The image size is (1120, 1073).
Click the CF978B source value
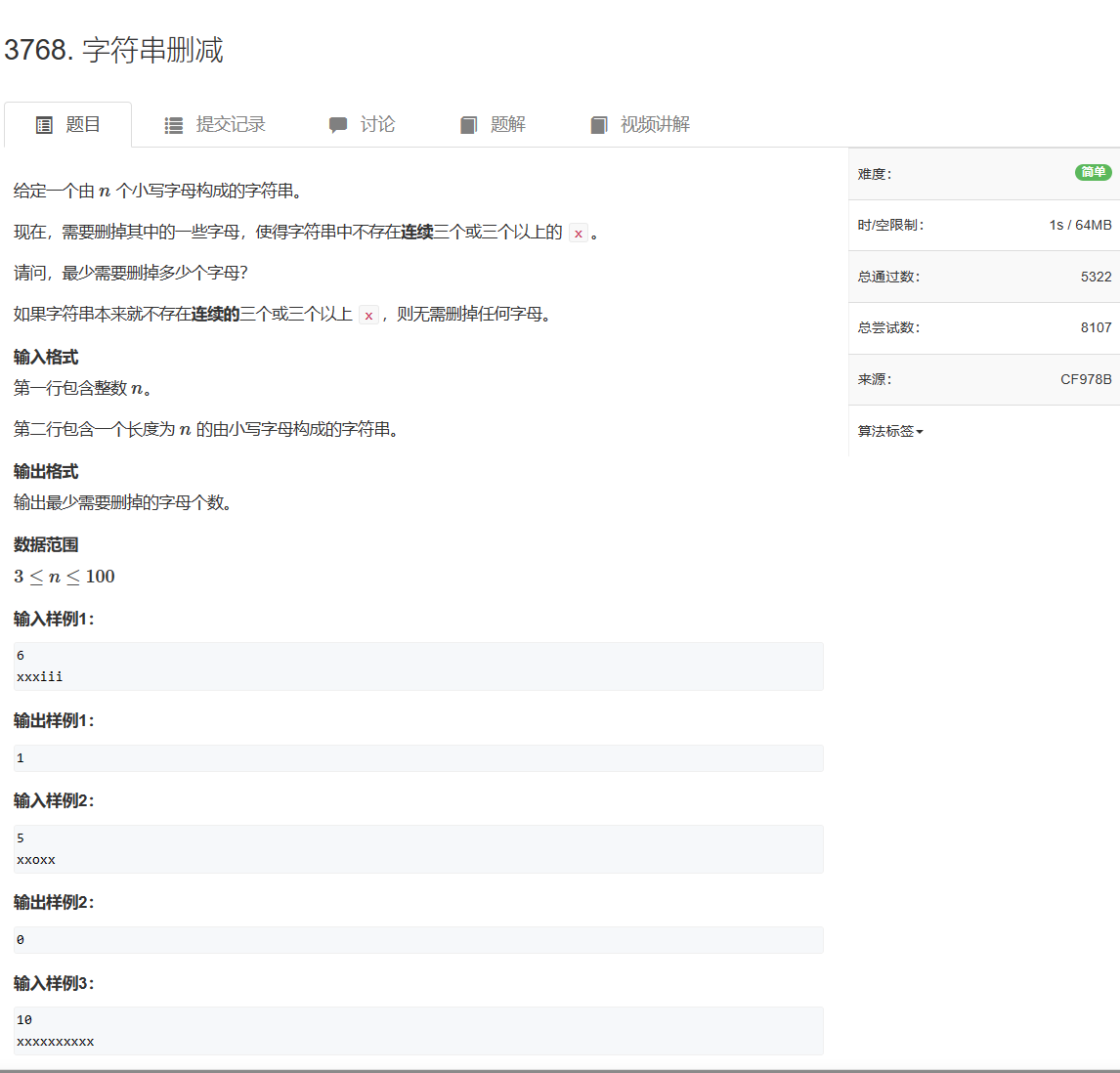pyautogui.click(x=1086, y=379)
